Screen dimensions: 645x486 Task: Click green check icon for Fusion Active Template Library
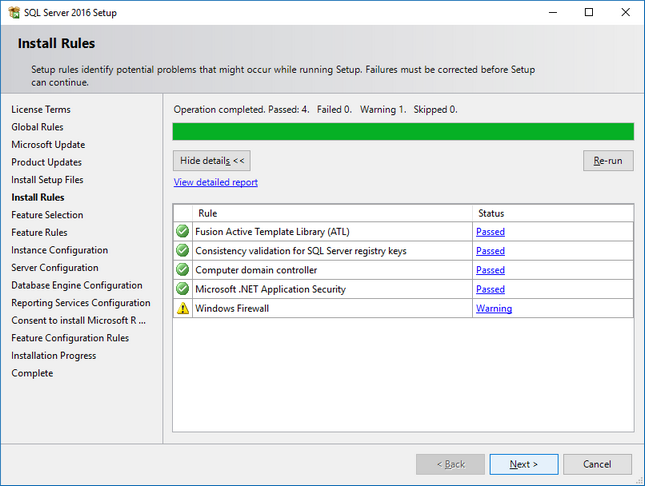pos(182,231)
